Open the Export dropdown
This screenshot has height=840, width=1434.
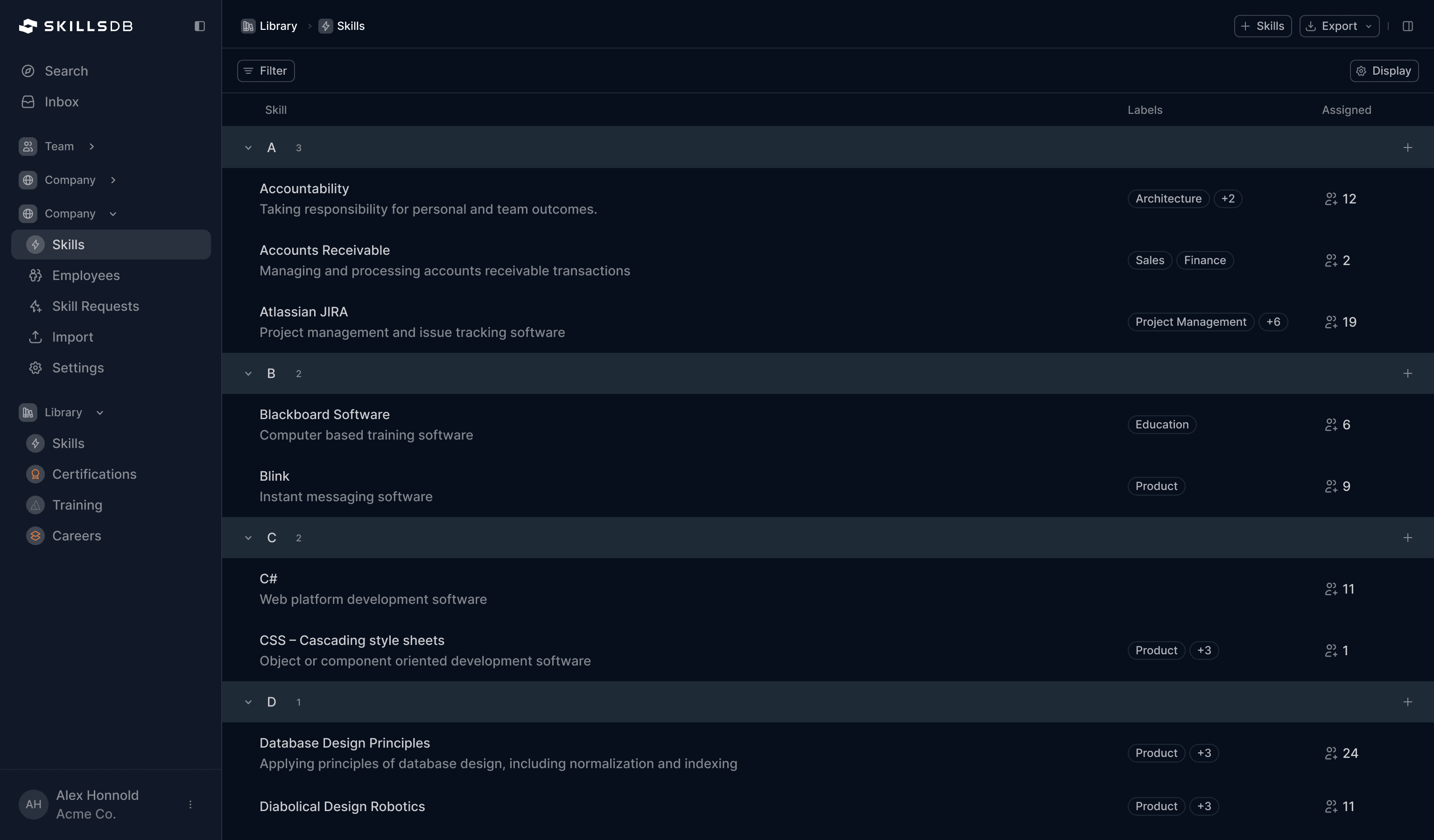tap(1338, 26)
